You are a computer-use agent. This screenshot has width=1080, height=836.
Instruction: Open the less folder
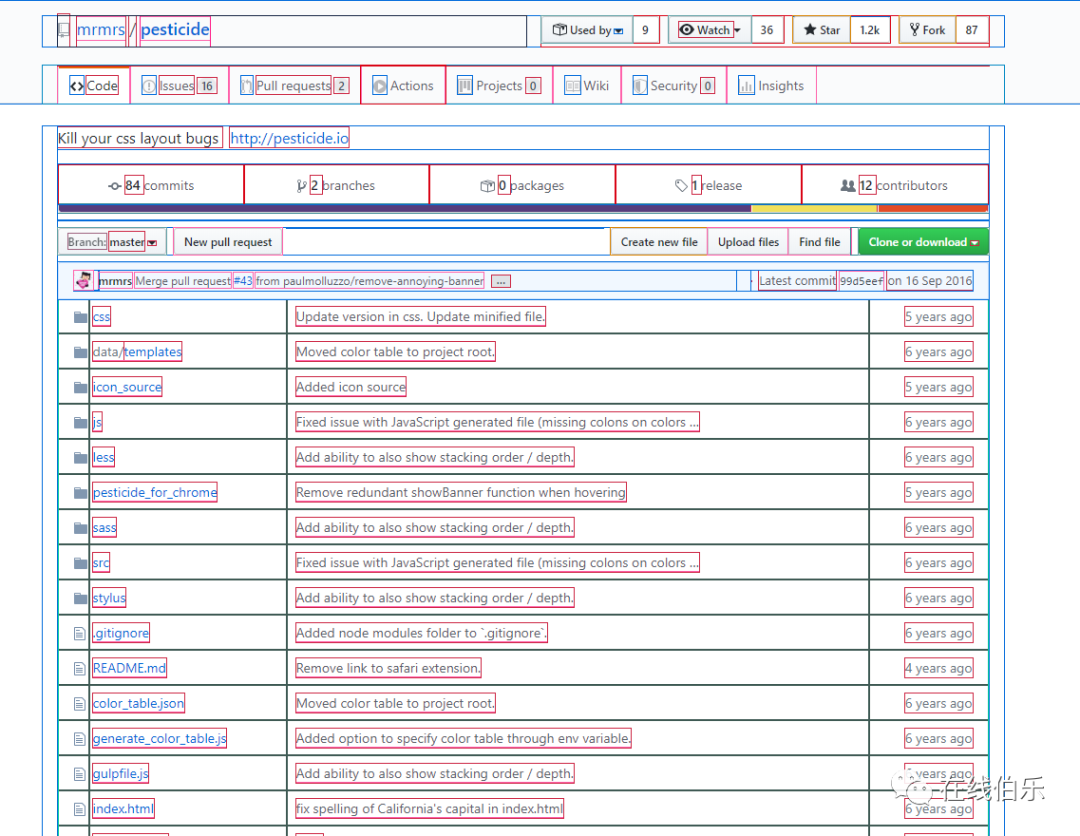pyautogui.click(x=103, y=457)
